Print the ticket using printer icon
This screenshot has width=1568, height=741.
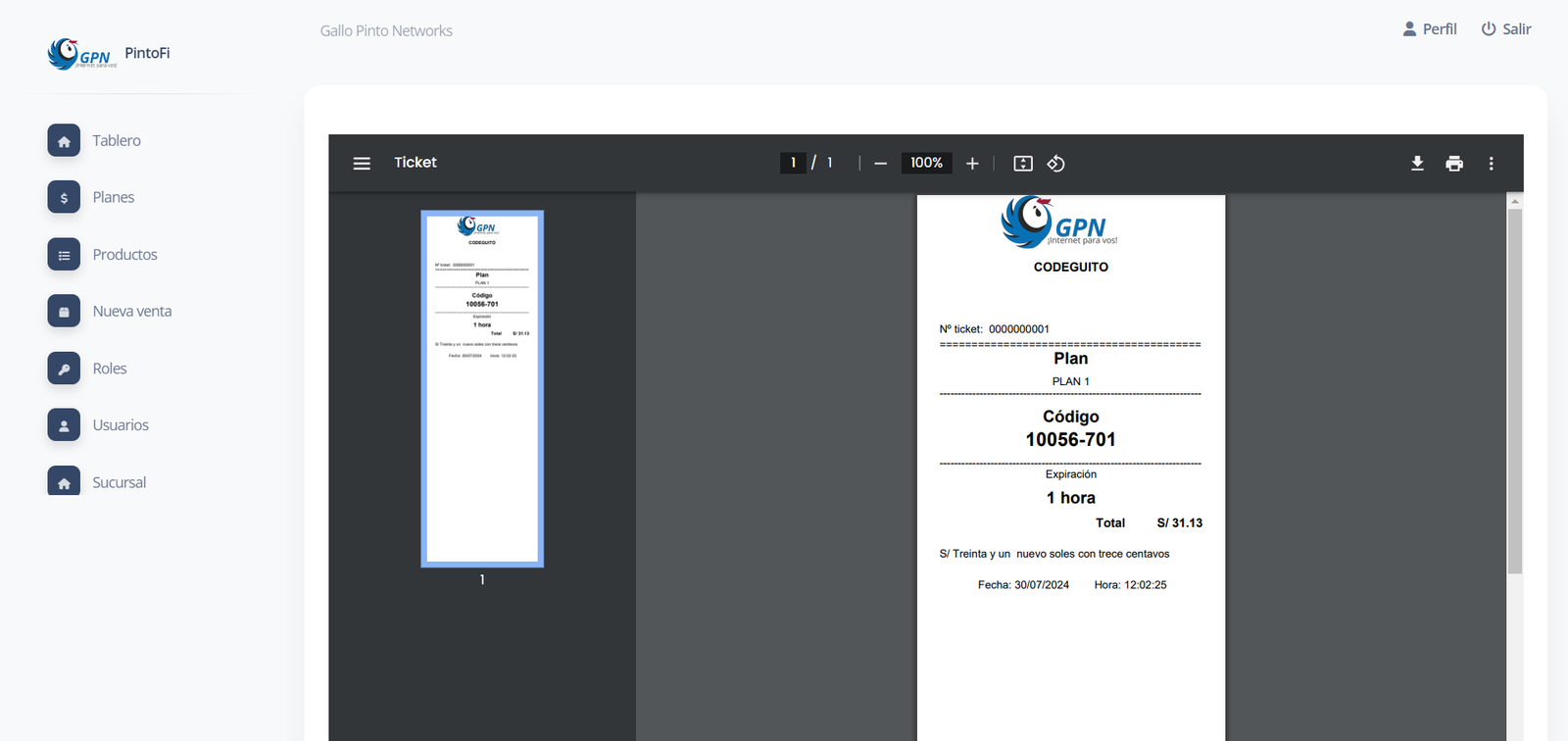click(1454, 164)
